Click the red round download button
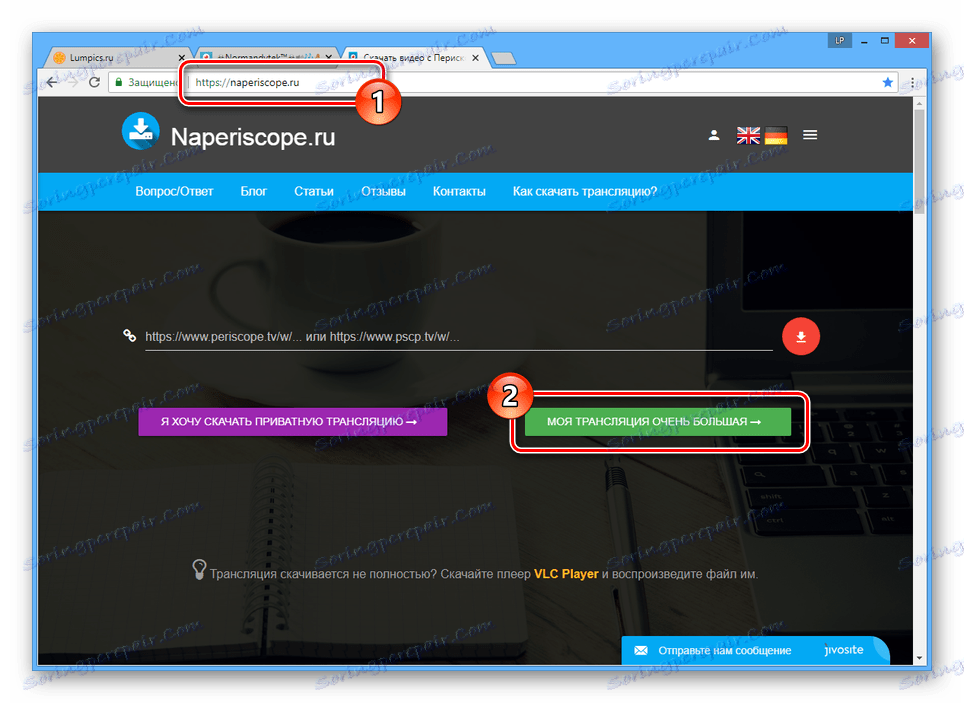Viewport: 964px width, 703px height. 801,336
